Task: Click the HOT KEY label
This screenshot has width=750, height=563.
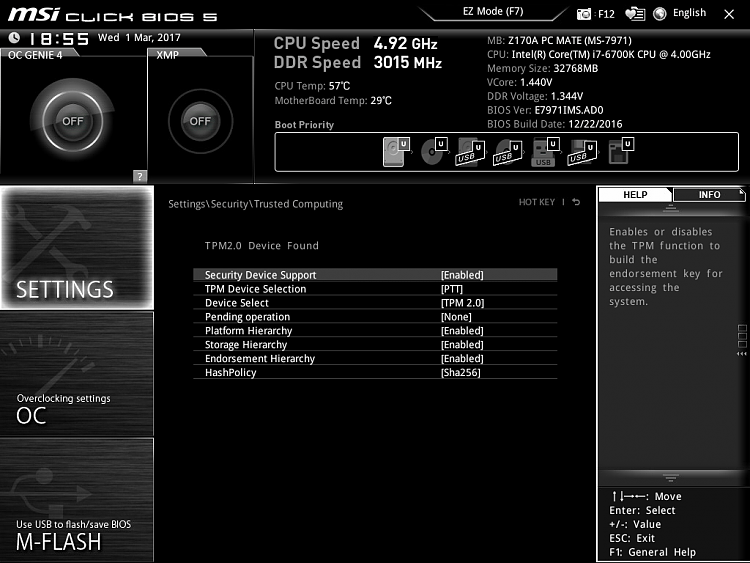Action: click(x=537, y=202)
